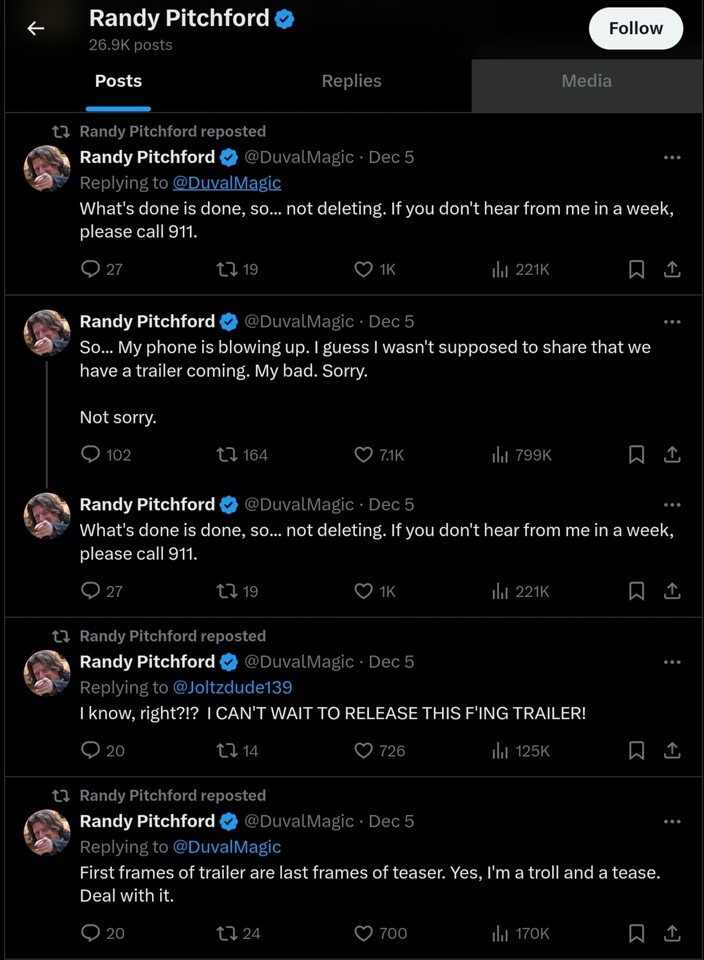Screen dimensions: 704x960
Task: View analytics on the 799K views post
Action: (501, 455)
